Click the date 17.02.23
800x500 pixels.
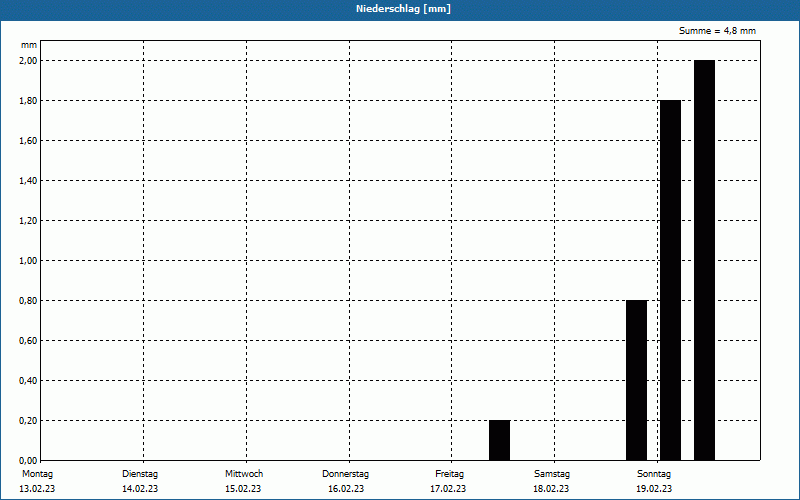pos(448,489)
